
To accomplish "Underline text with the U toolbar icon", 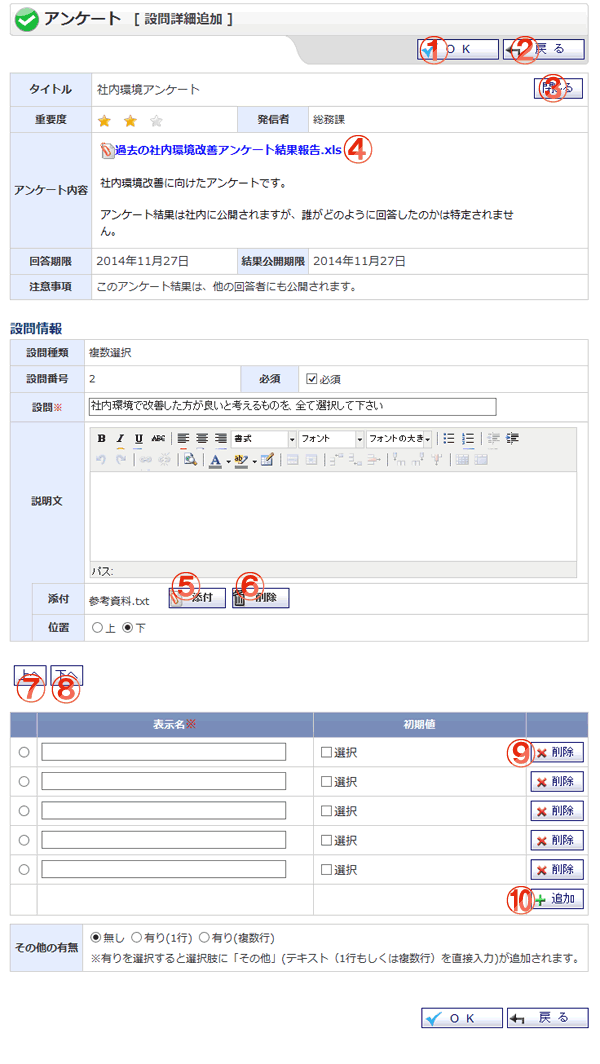I will point(138,438).
